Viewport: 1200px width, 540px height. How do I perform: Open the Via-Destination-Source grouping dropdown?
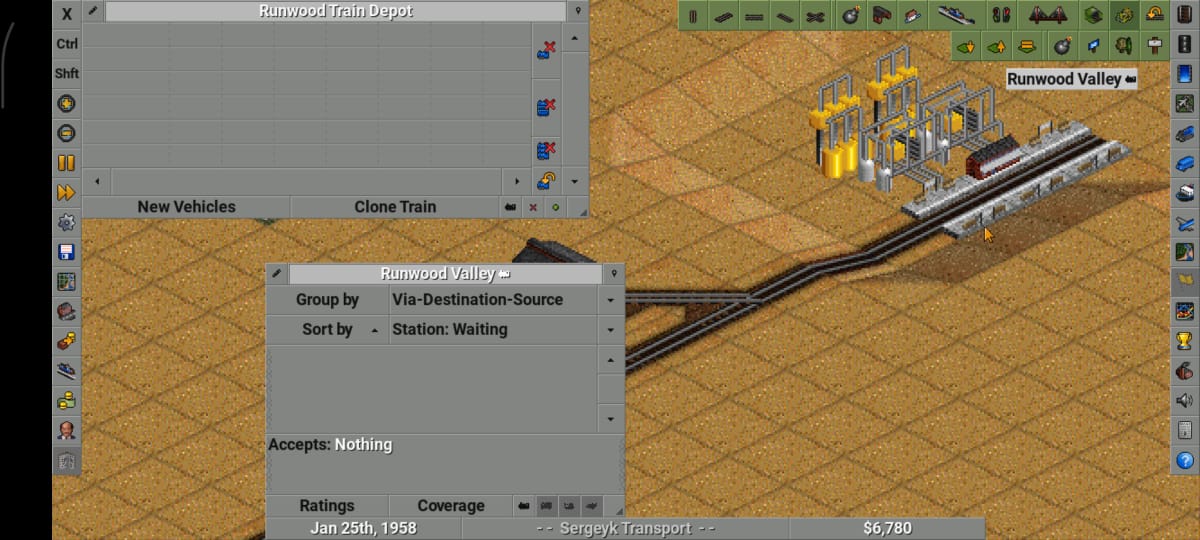[x=610, y=300]
